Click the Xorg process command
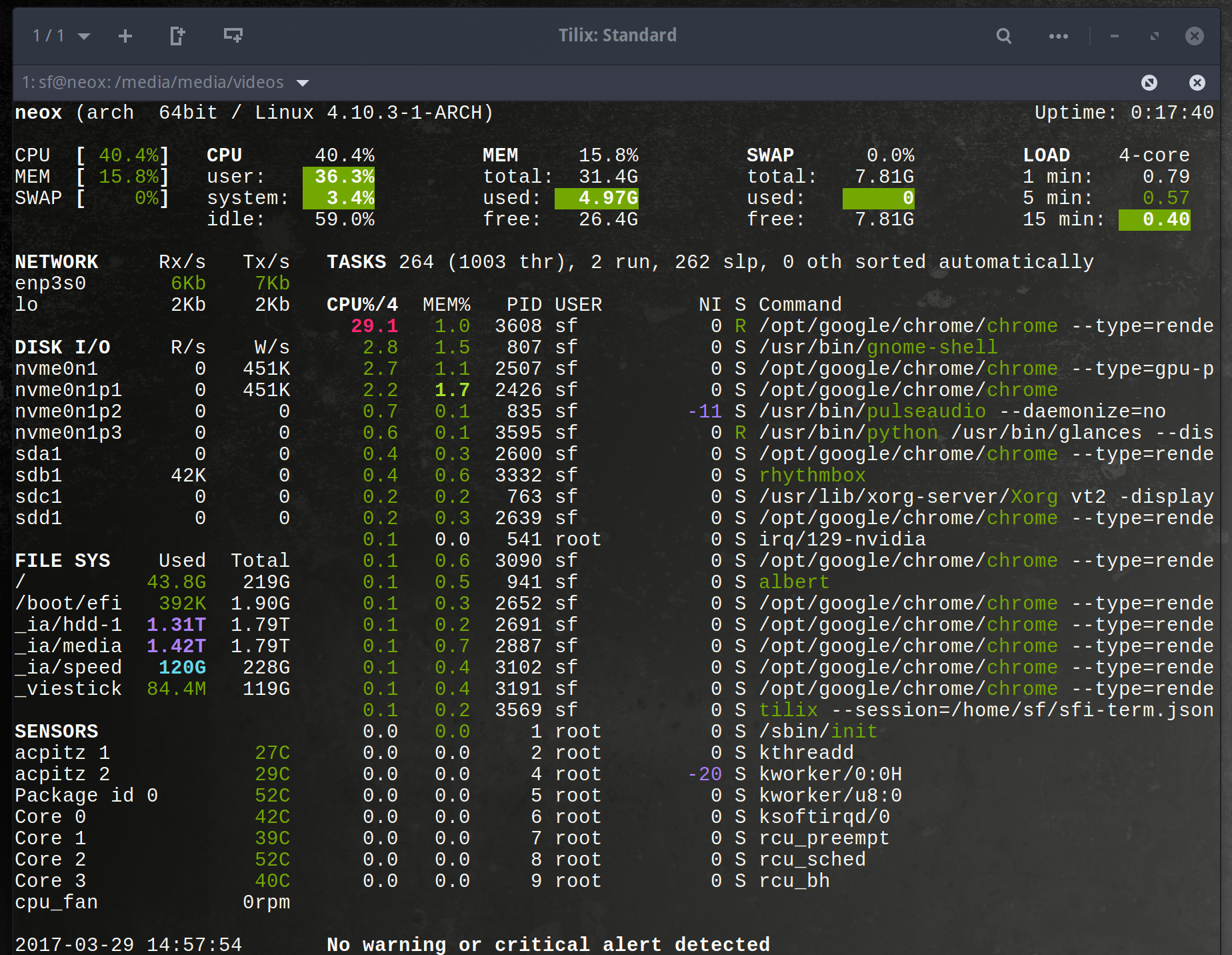The height and width of the screenshot is (955, 1232). [987, 497]
